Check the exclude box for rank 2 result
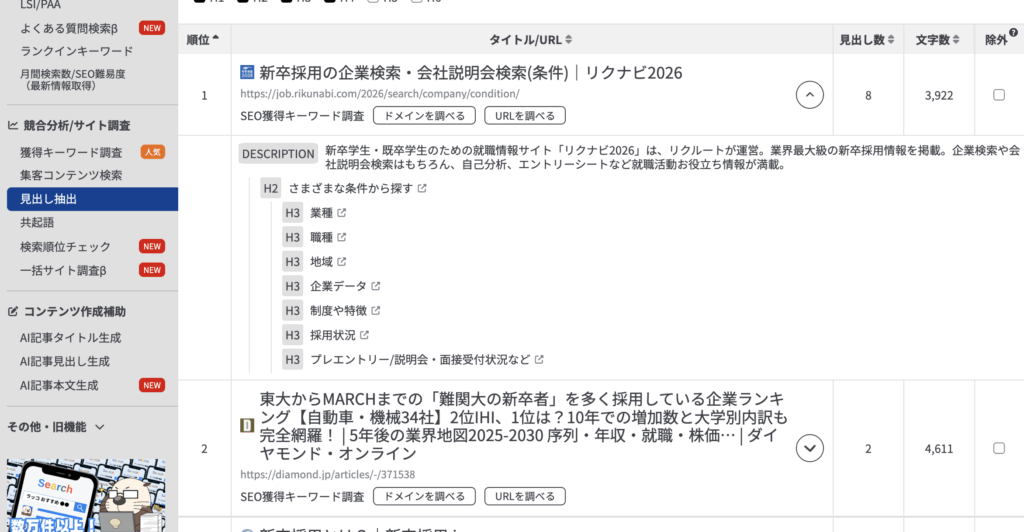The height and width of the screenshot is (532, 1024). pyautogui.click(x=999, y=448)
